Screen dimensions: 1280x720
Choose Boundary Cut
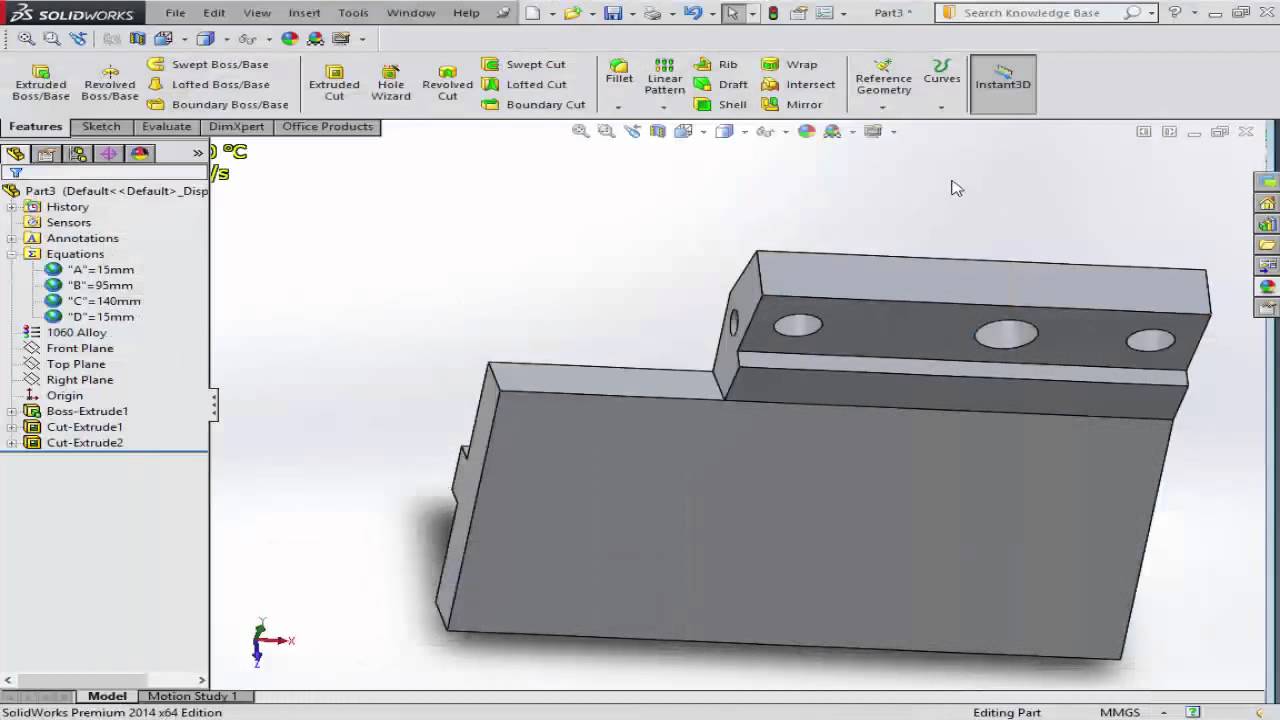(533, 104)
